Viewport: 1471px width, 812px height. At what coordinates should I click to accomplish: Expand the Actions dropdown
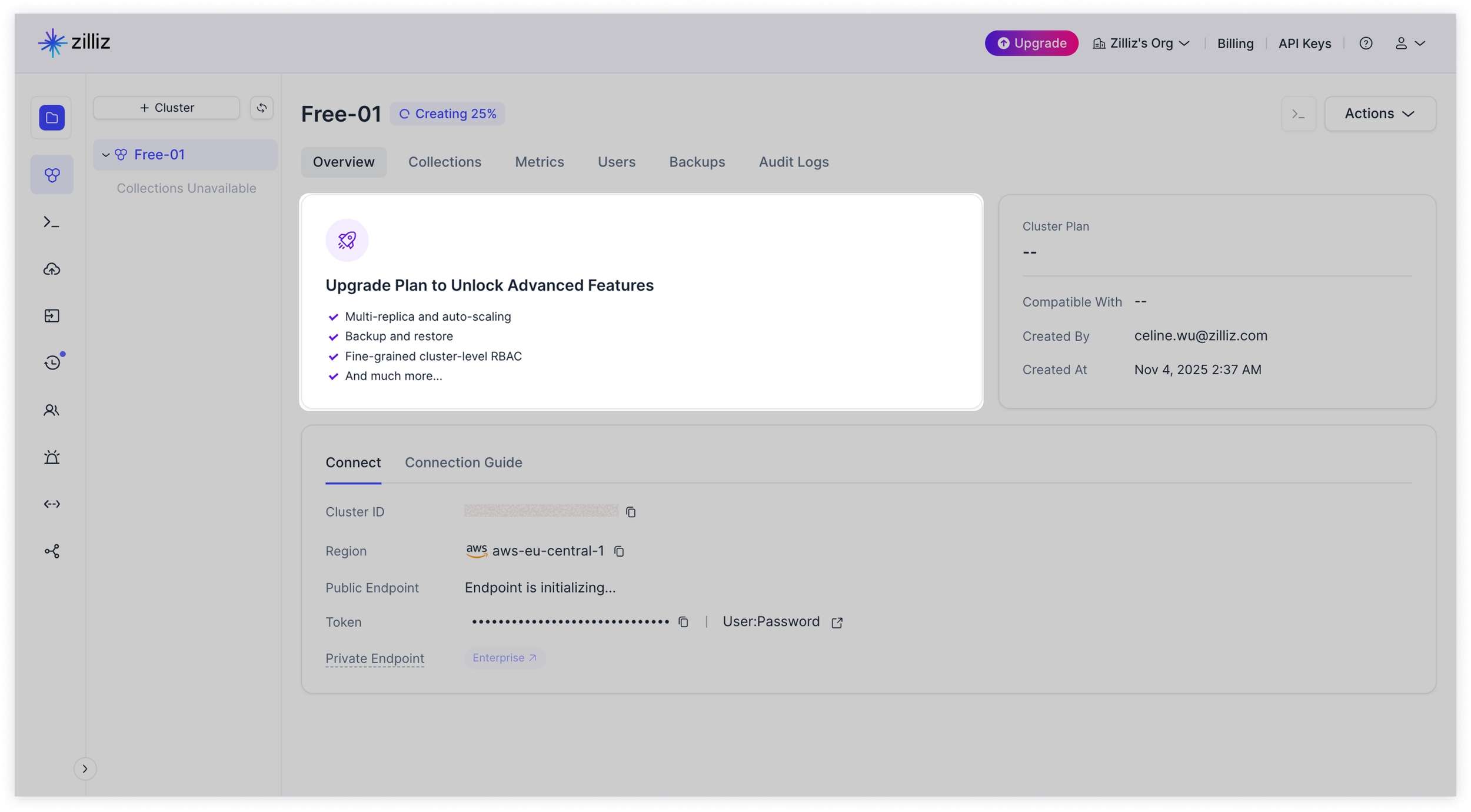[1379, 114]
